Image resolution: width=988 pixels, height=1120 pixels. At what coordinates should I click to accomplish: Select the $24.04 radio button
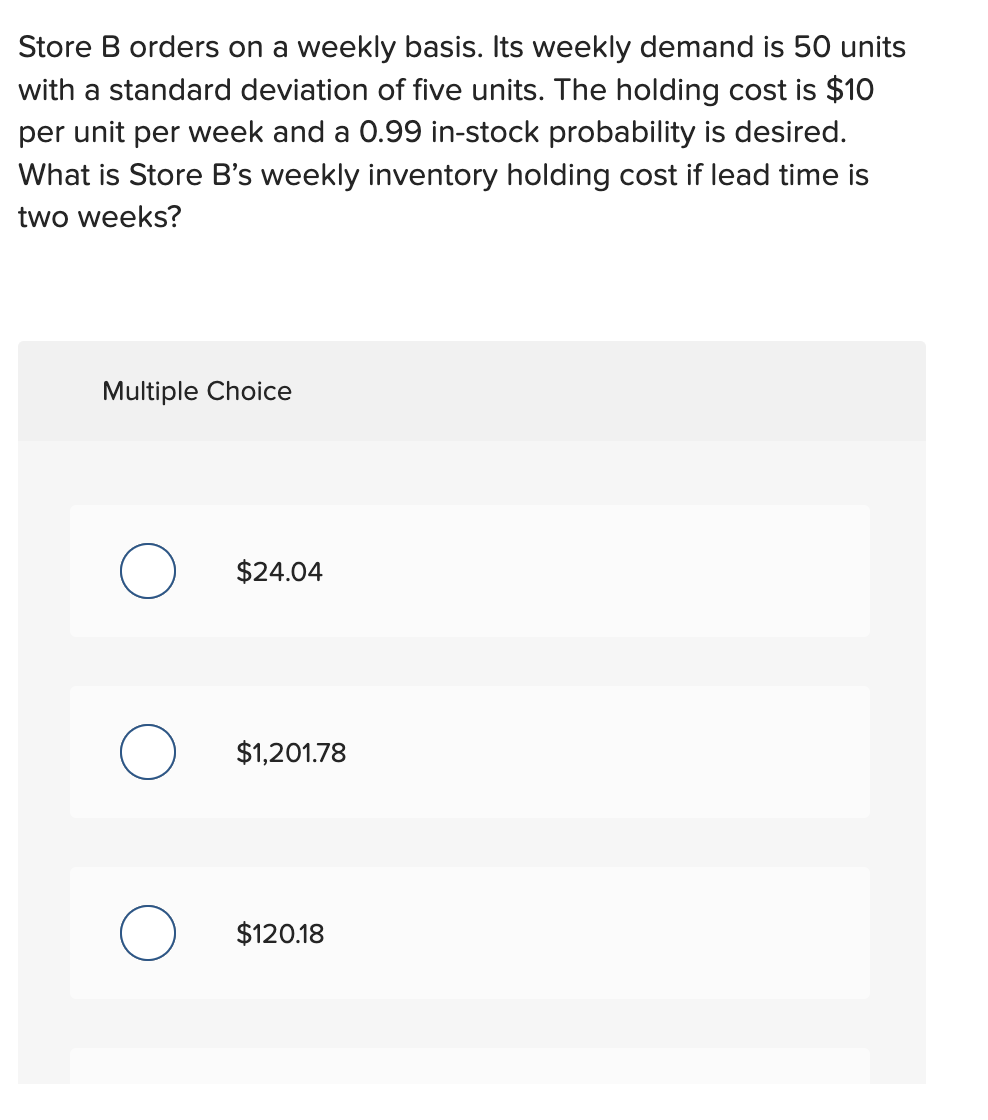tap(149, 572)
